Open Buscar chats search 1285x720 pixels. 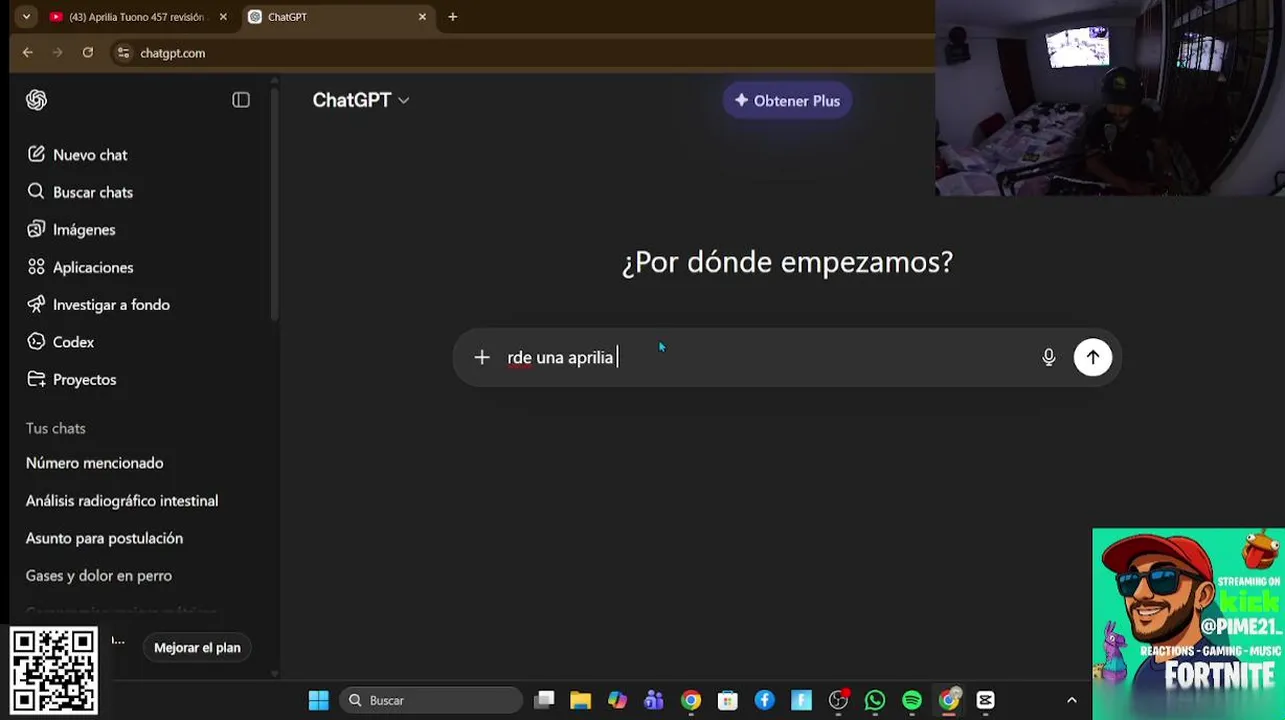click(80, 192)
